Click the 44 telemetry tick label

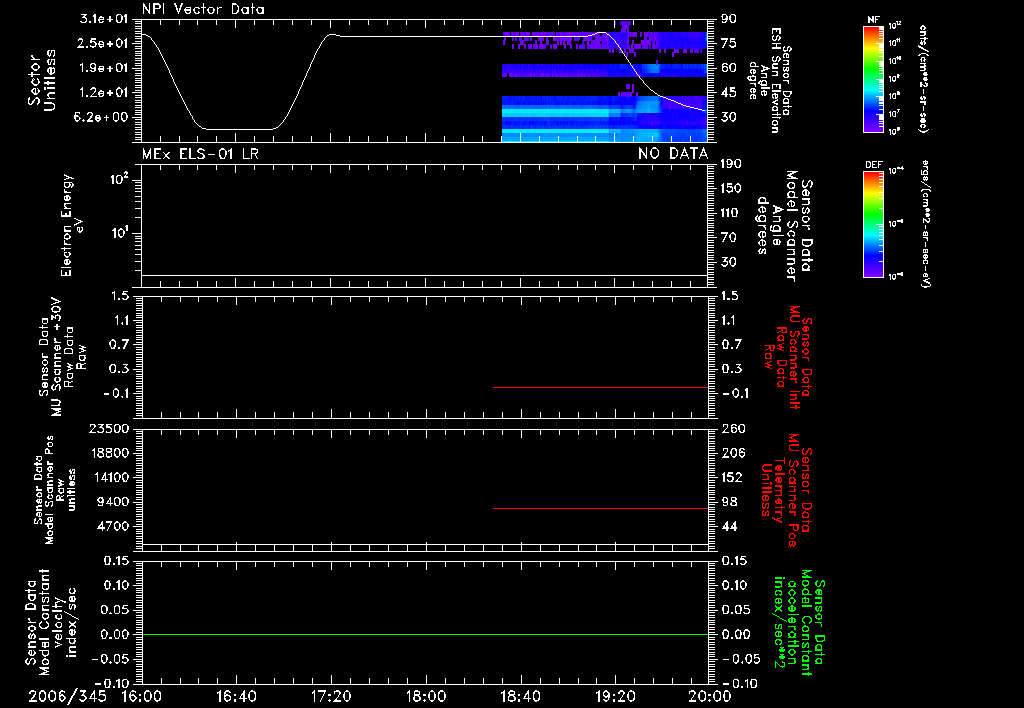click(729, 526)
